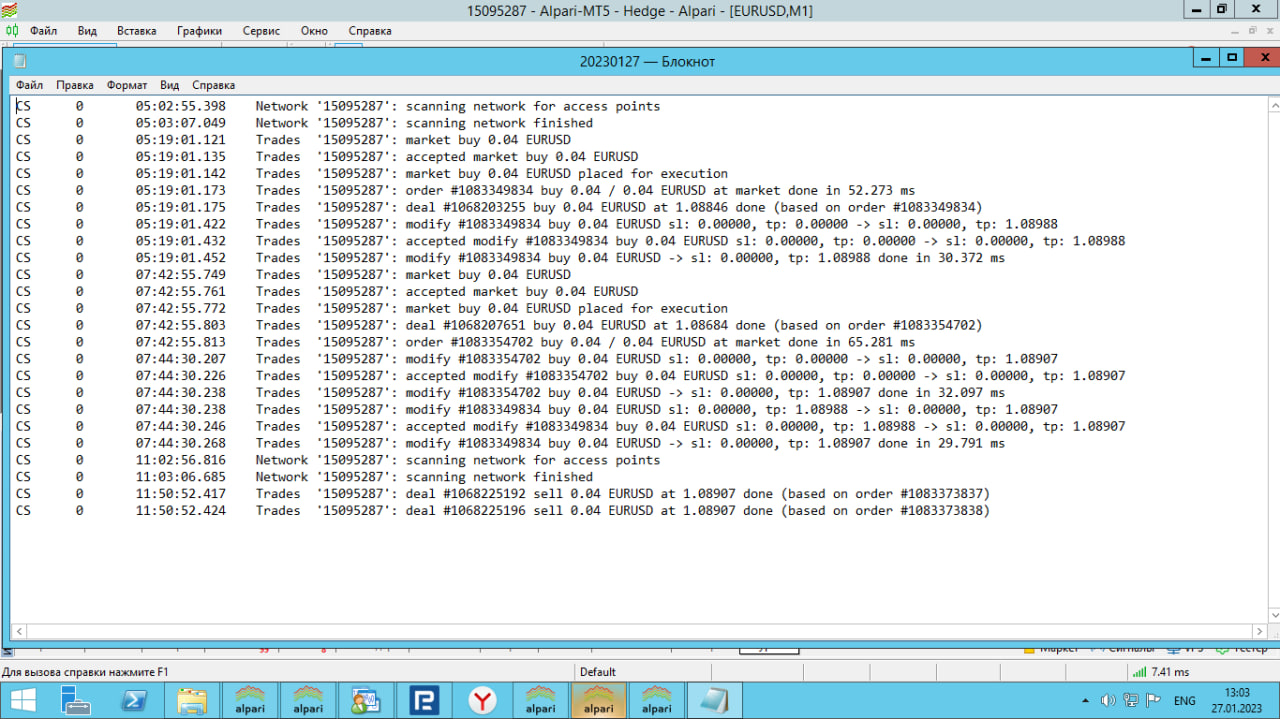Click line with 'done in 32.097 ms'
Image resolution: width=1280 pixels, height=719 pixels.
tap(510, 392)
